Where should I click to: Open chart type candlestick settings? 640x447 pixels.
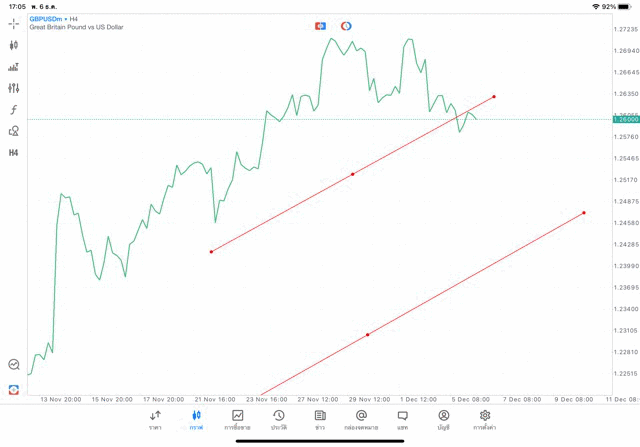14,45
